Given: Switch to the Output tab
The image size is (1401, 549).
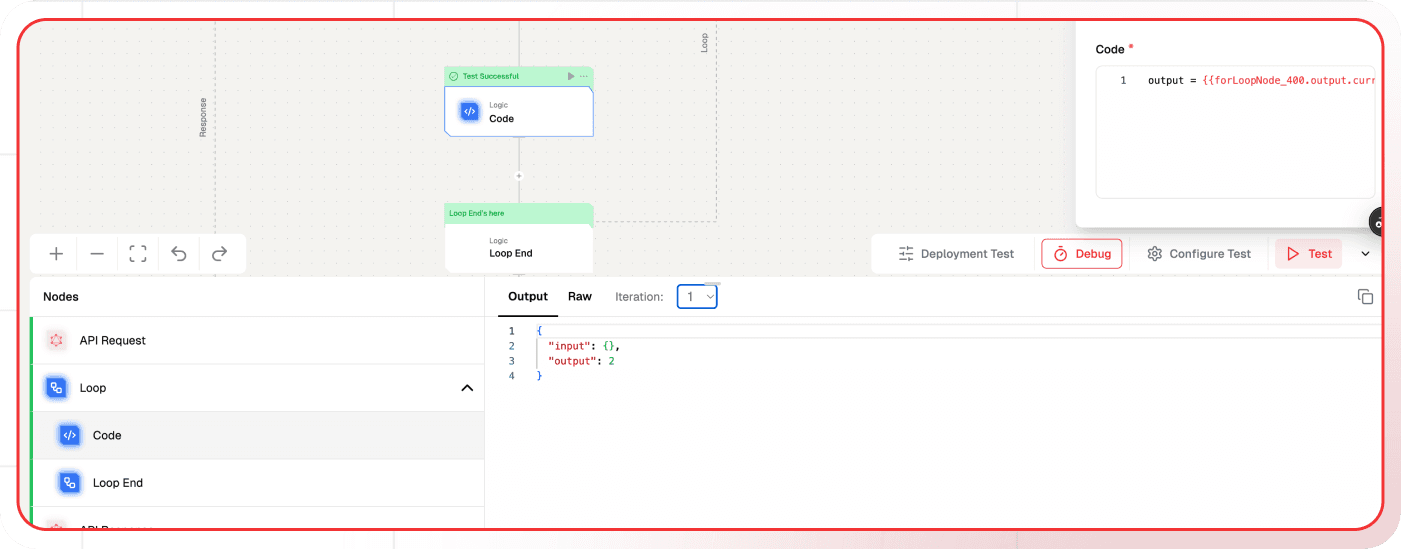Looking at the screenshot, I should [x=528, y=297].
